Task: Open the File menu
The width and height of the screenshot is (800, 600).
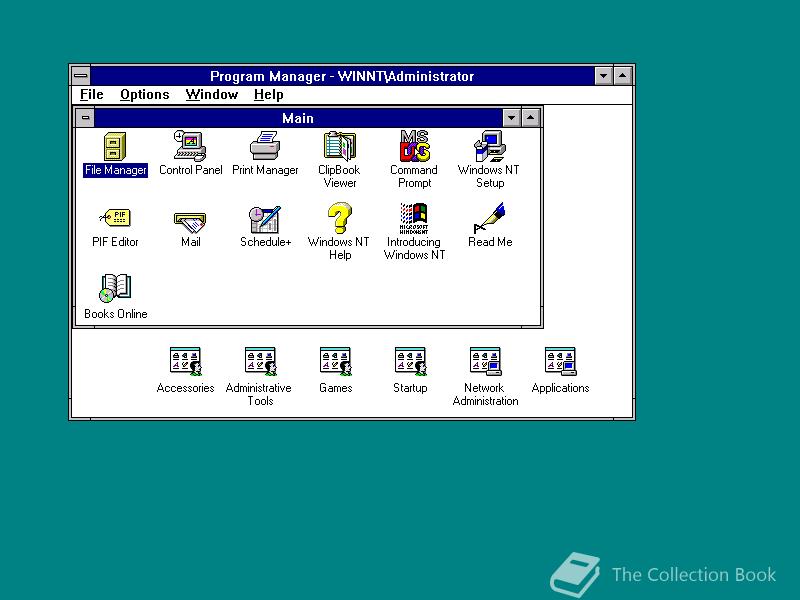Action: click(91, 95)
